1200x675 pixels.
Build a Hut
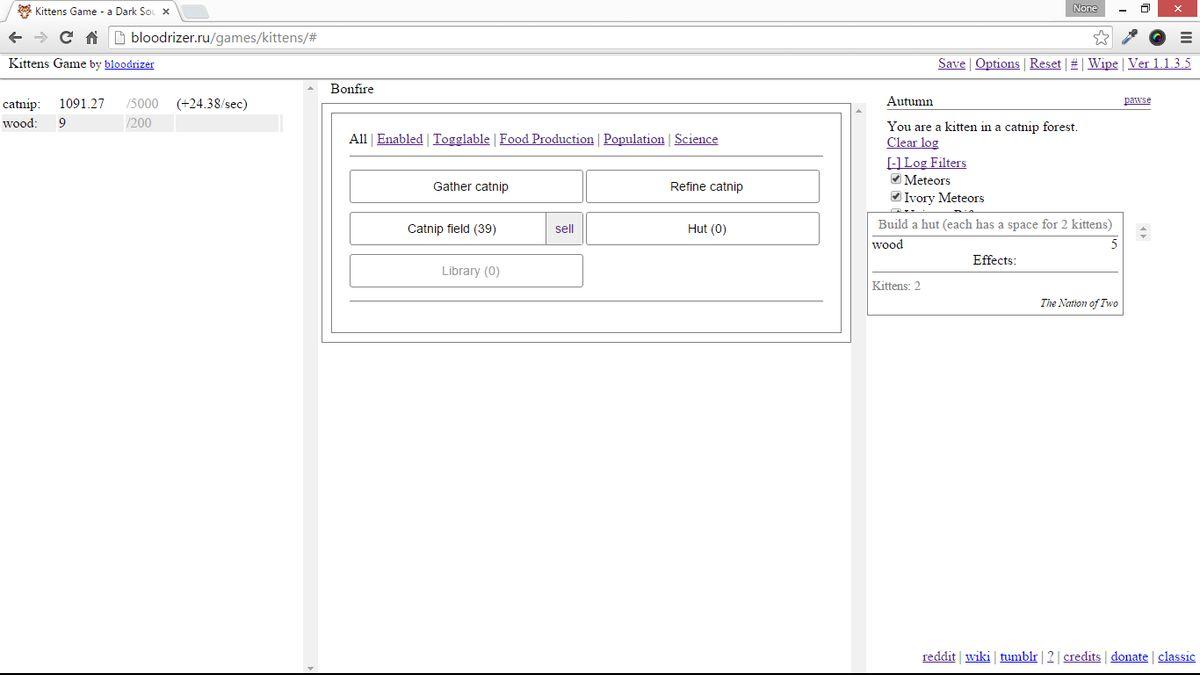[702, 228]
